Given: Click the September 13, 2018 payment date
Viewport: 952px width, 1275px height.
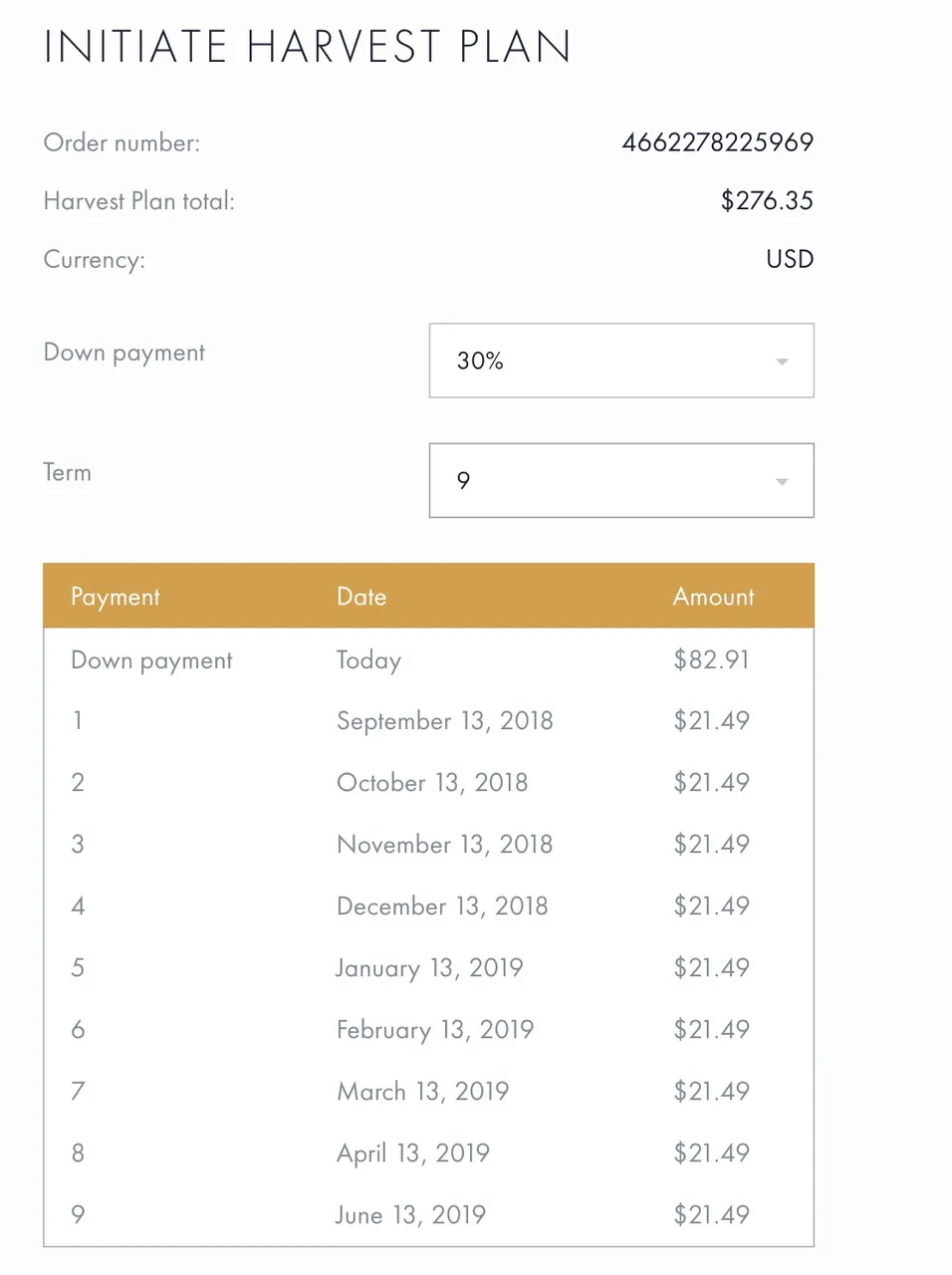Looking at the screenshot, I should click(445, 721).
